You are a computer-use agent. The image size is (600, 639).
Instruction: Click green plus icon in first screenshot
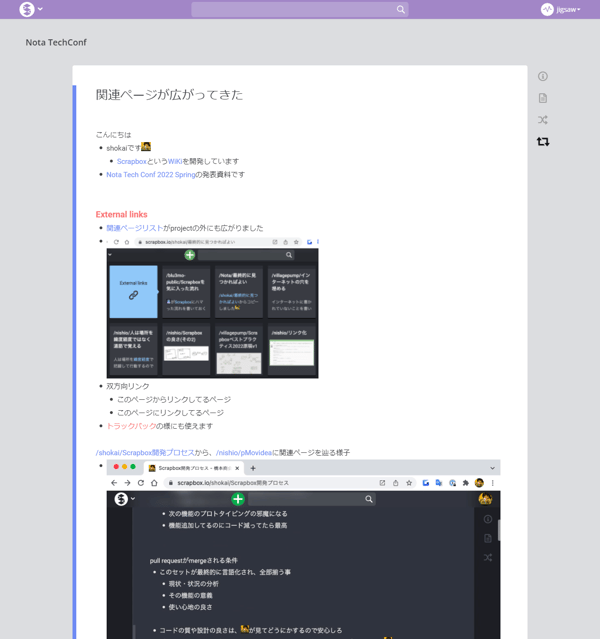[x=190, y=255]
